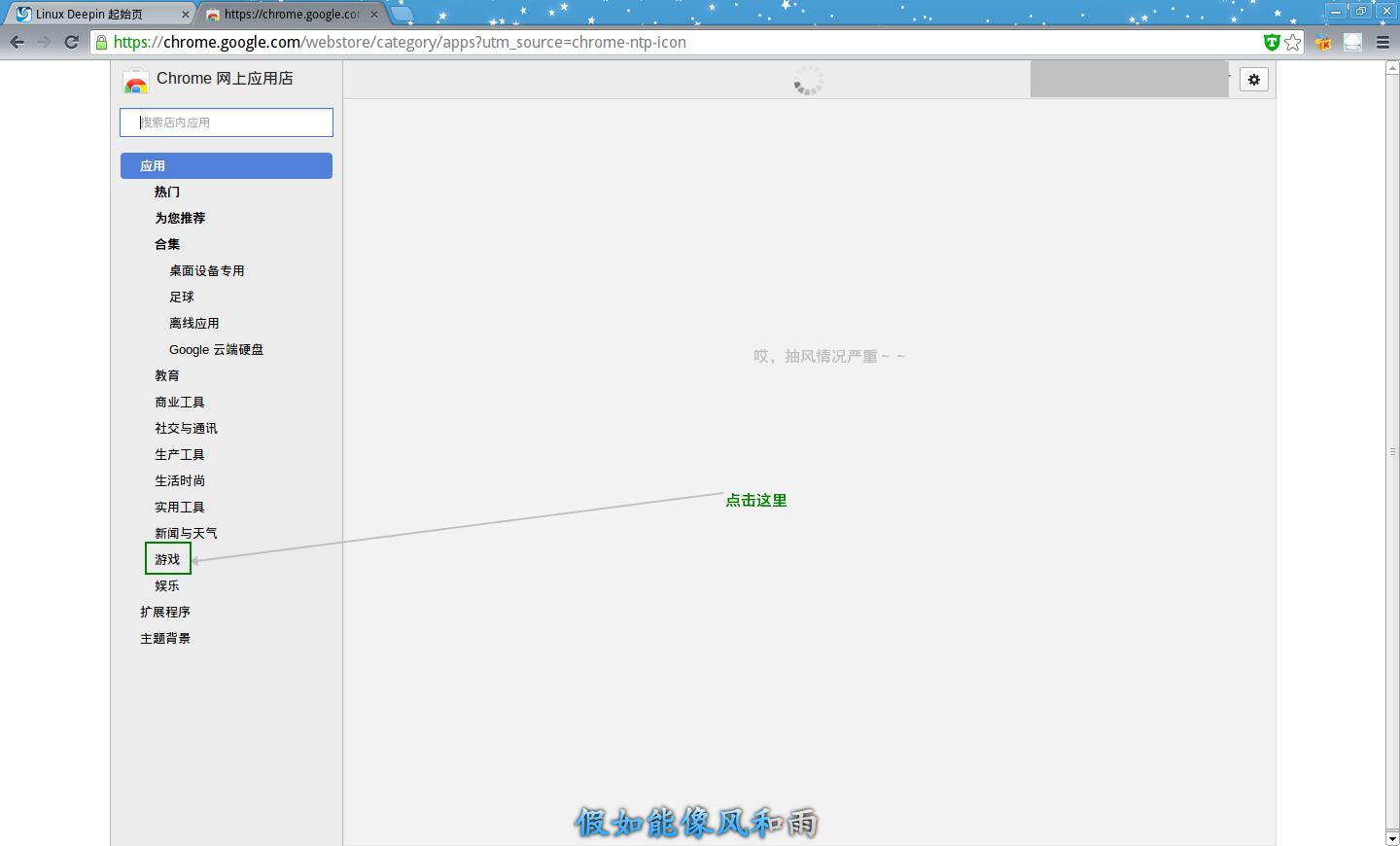Open the orange K box extension
This screenshot has height=846, width=1400.
tap(1323, 42)
